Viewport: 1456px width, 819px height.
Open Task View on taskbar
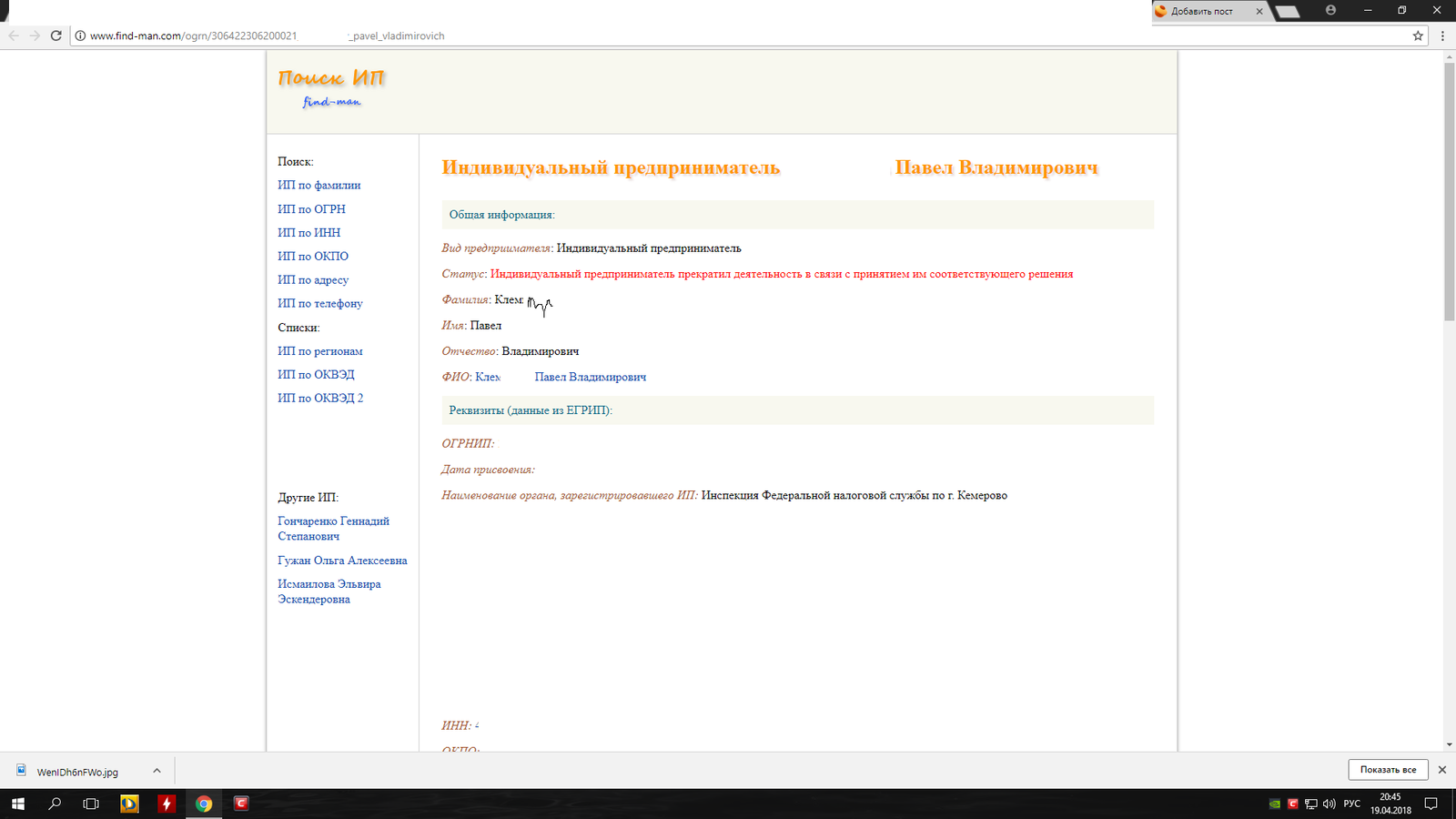(x=91, y=804)
